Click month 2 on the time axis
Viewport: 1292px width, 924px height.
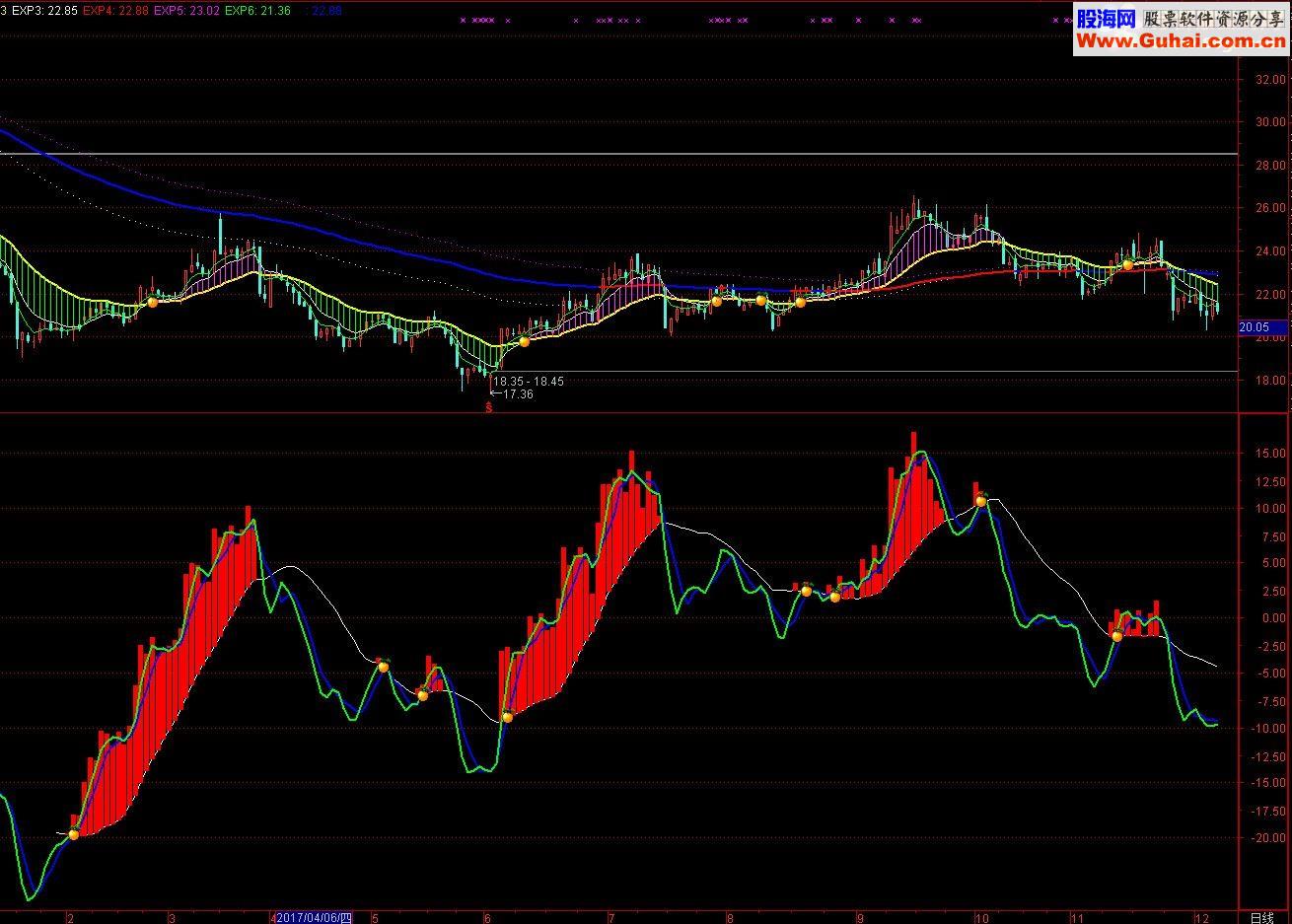[x=70, y=917]
